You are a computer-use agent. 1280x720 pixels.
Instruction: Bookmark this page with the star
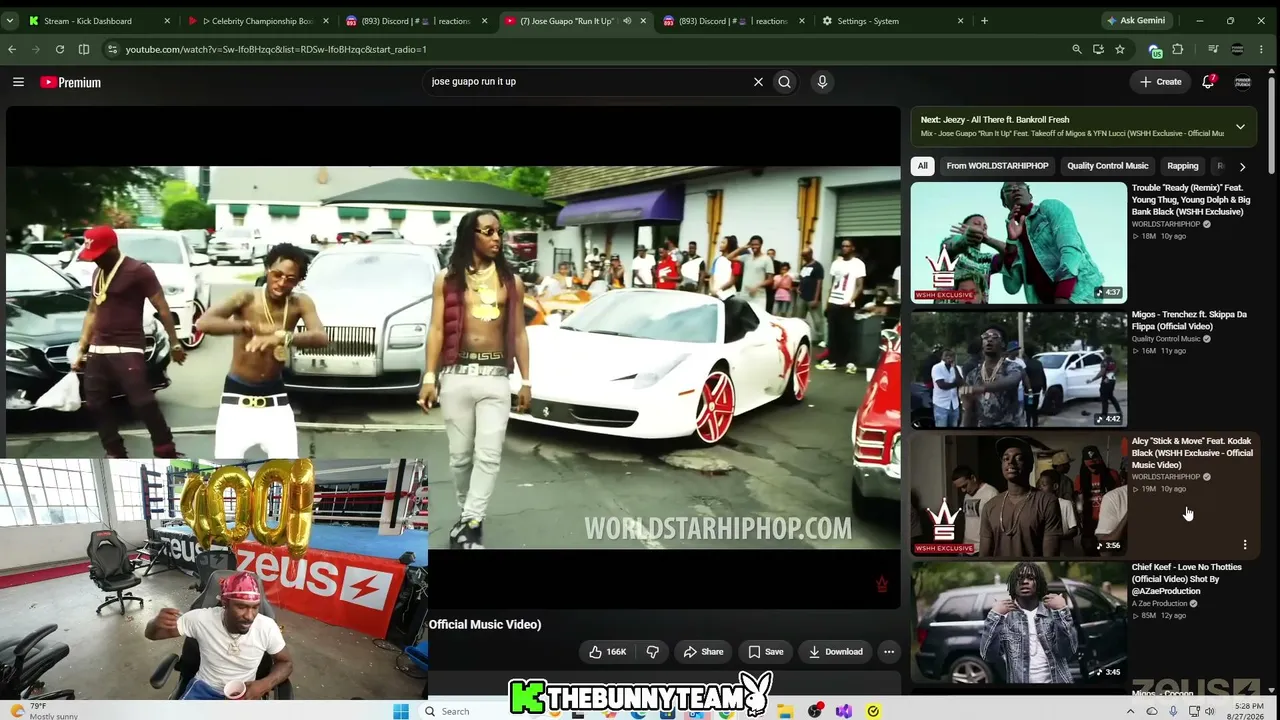pos(1120,49)
